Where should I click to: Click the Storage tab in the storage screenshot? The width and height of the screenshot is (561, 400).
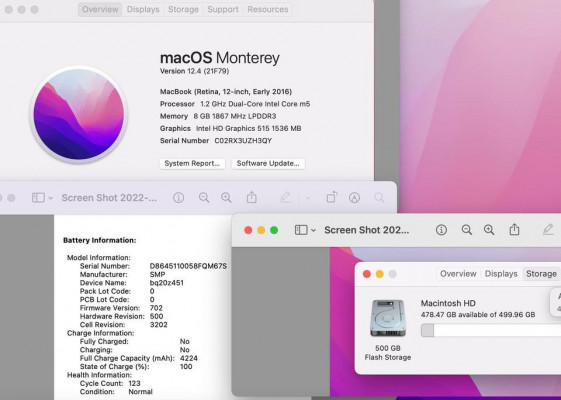tap(541, 274)
